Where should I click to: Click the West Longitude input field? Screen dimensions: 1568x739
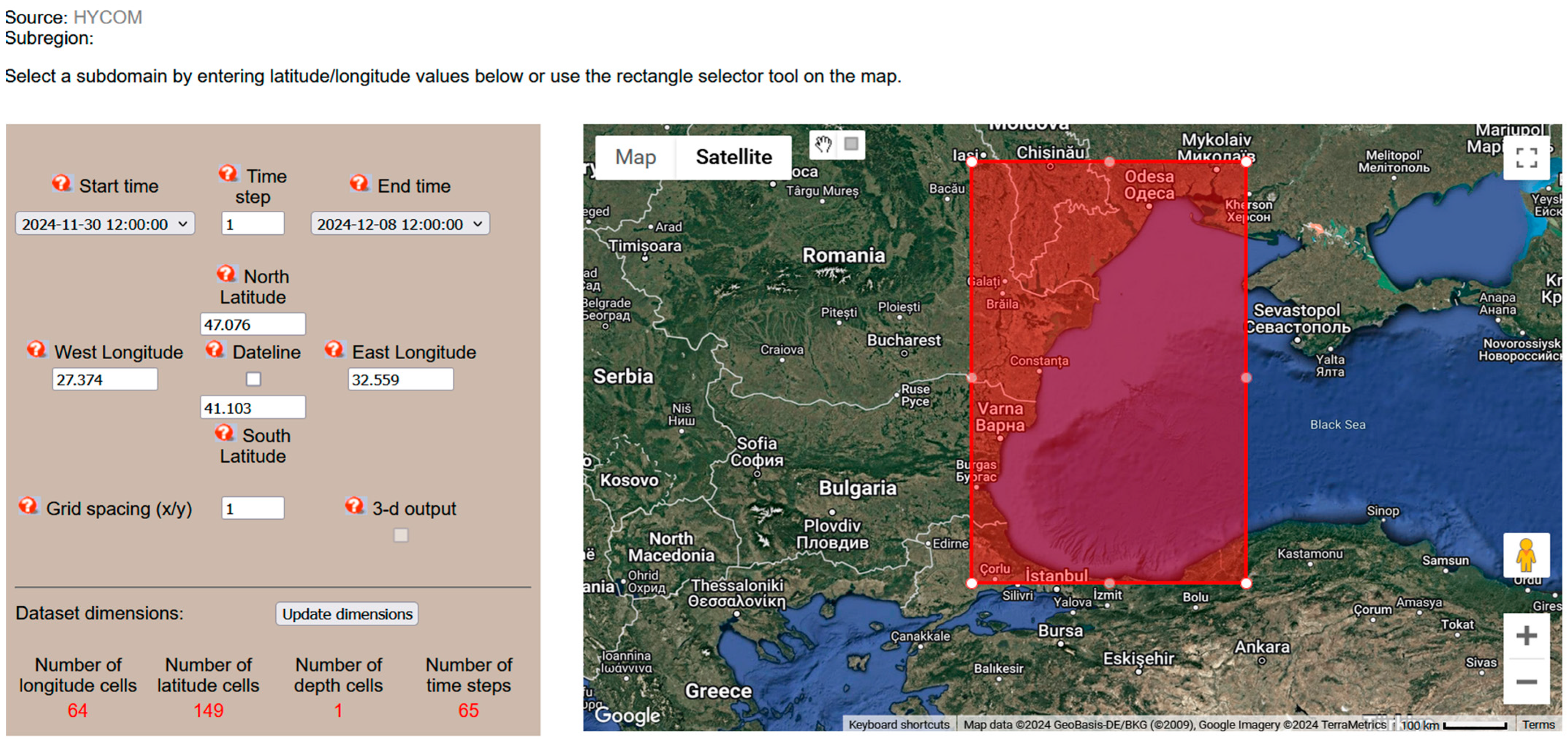pos(105,379)
